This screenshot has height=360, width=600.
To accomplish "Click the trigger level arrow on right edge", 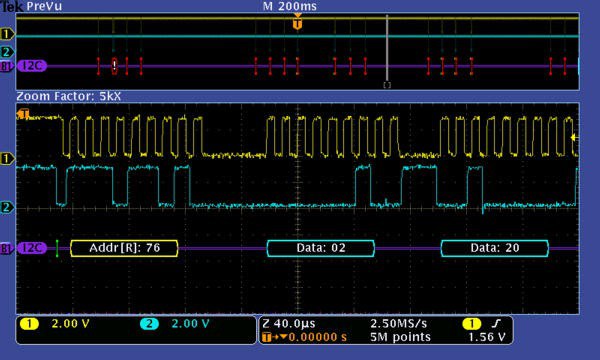I will [574, 137].
